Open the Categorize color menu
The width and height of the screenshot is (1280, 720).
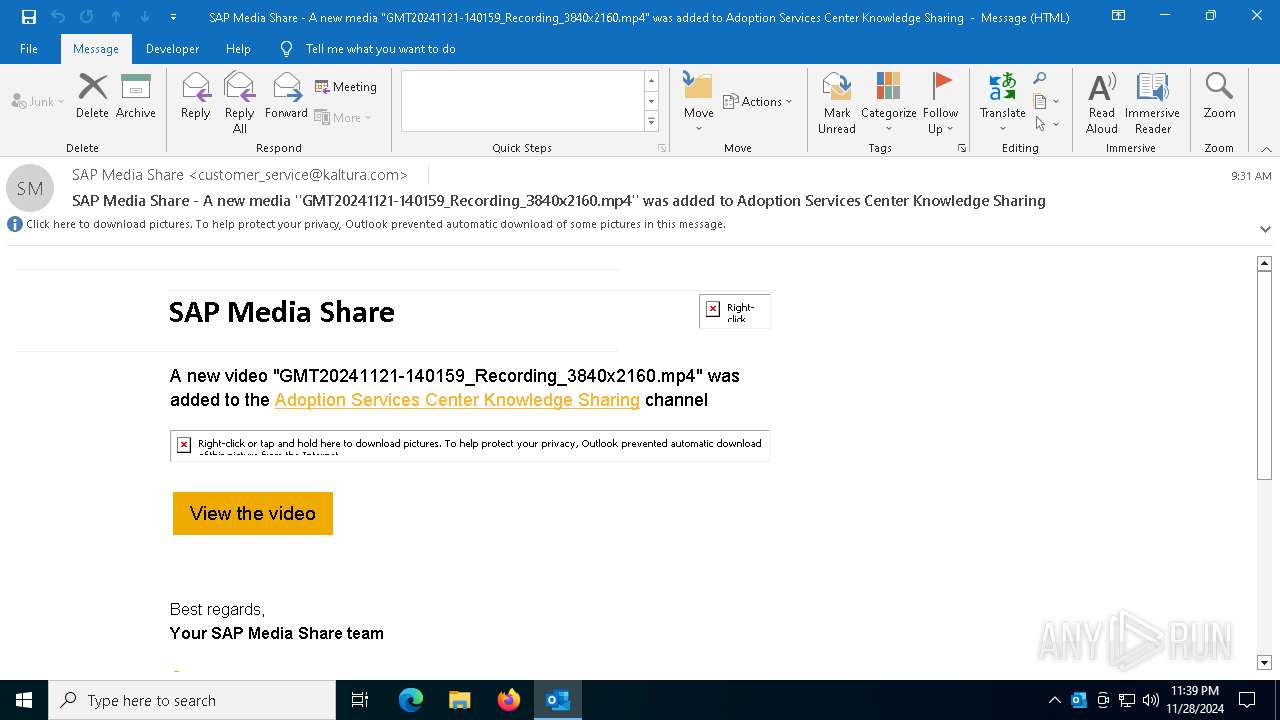[888, 102]
